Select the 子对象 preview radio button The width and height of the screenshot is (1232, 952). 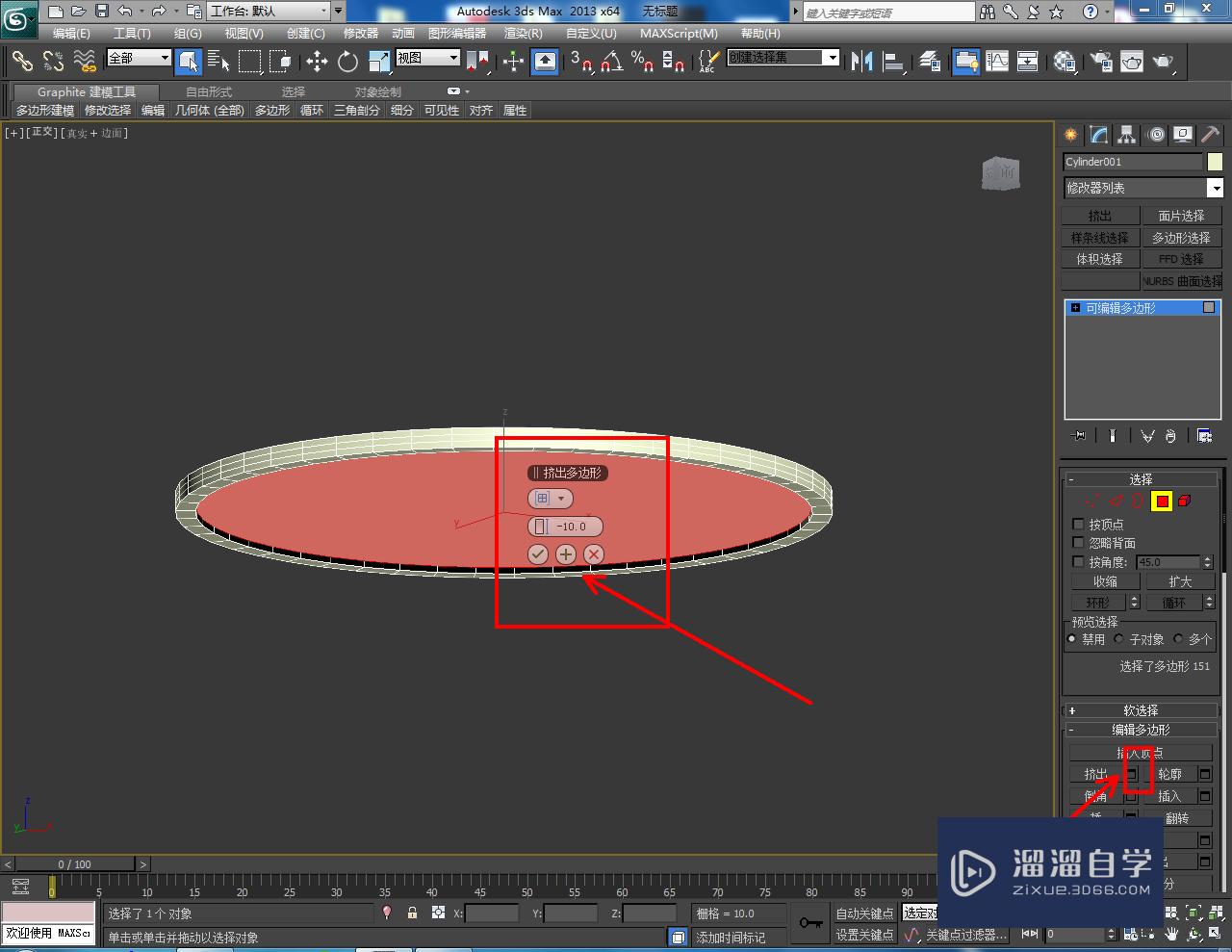pos(1118,639)
